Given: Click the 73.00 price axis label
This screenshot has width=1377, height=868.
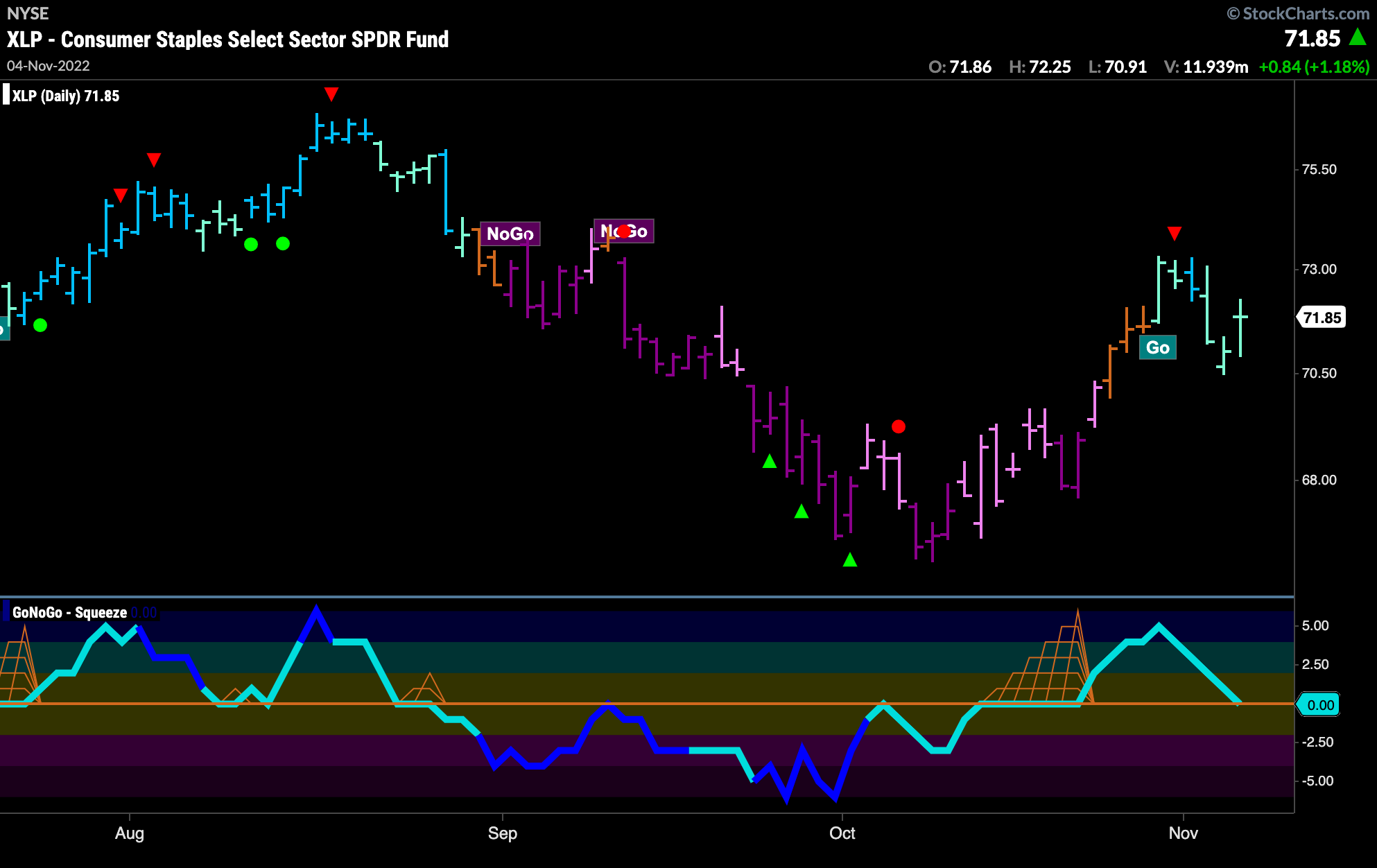Looking at the screenshot, I should tap(1319, 269).
